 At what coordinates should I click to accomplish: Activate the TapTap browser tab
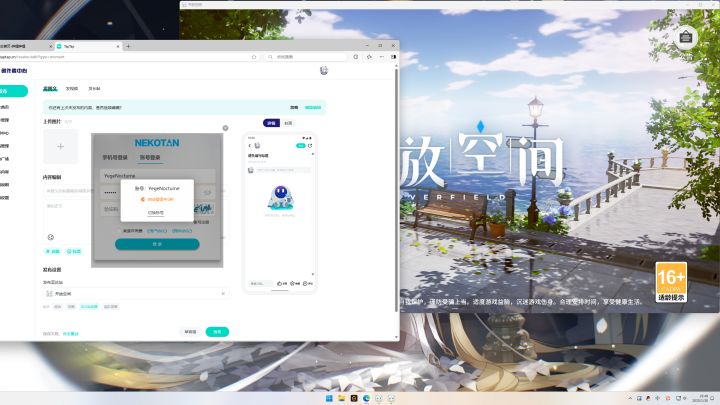[x=89, y=46]
